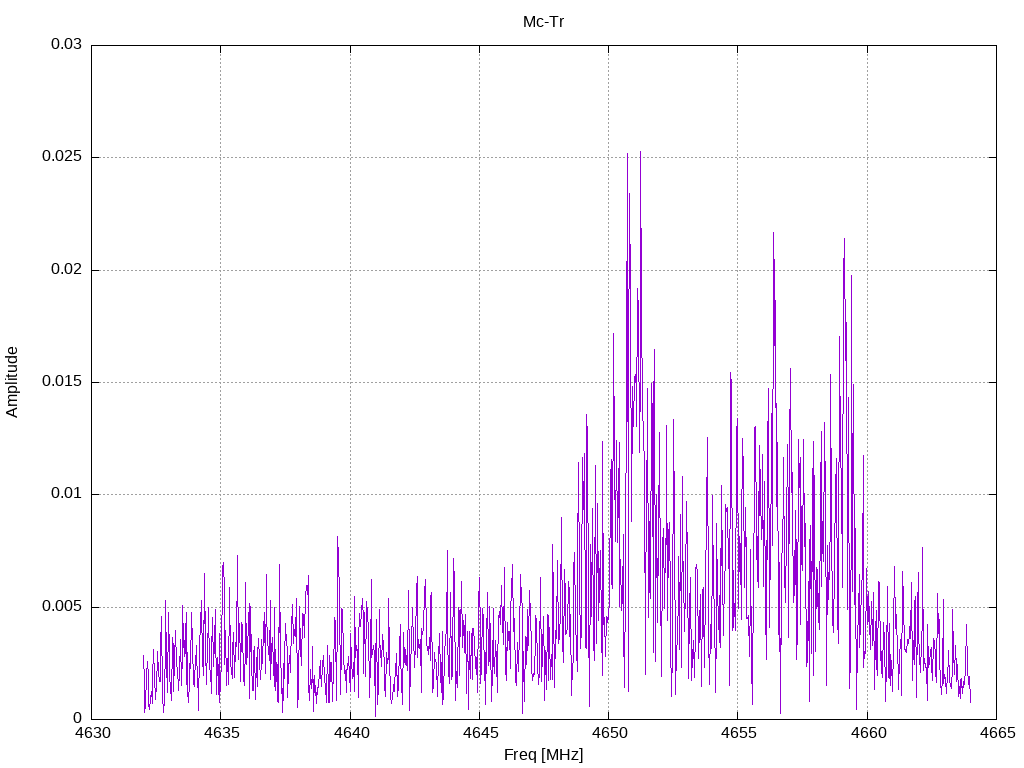1024x768 pixels.
Task: Click the 4660 x-axis tick label
Action: (868, 733)
